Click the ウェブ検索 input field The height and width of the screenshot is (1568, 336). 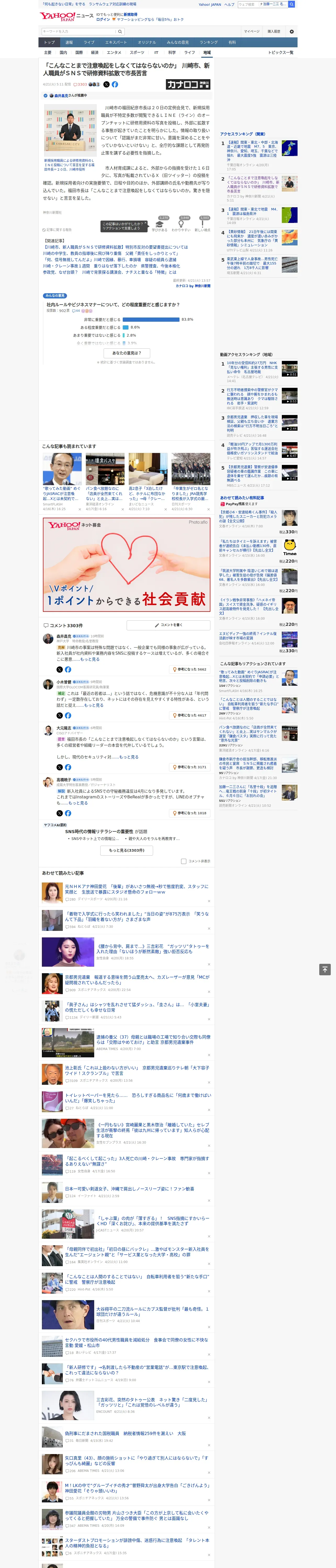click(x=248, y=4)
